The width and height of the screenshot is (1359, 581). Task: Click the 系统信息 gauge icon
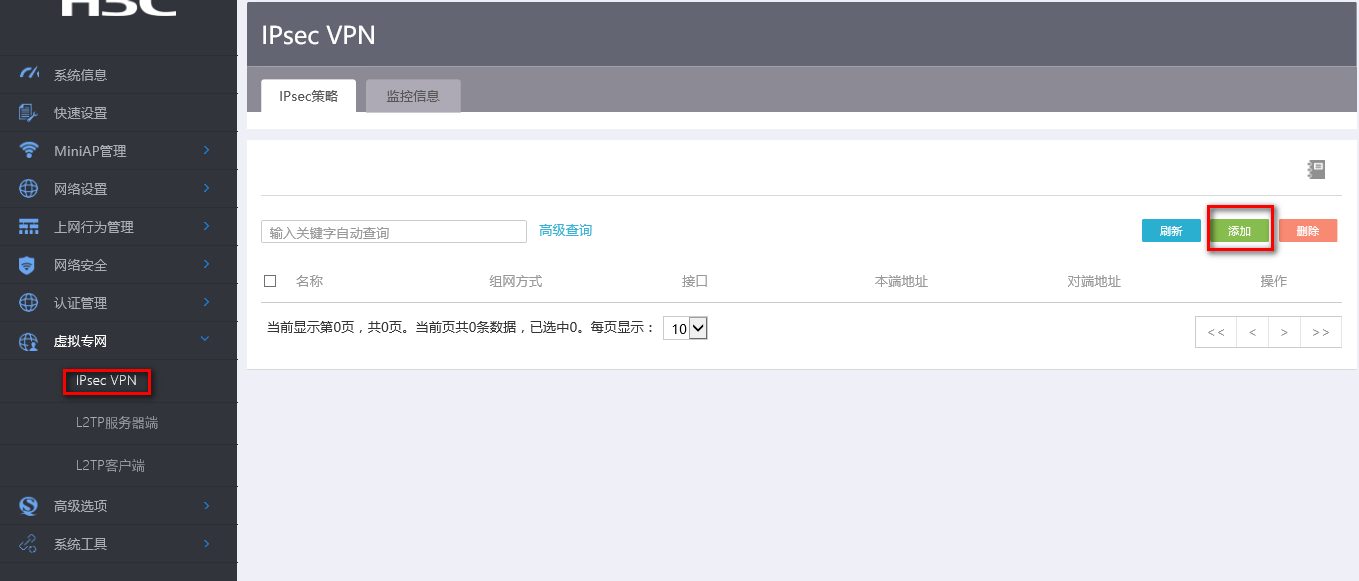point(29,74)
